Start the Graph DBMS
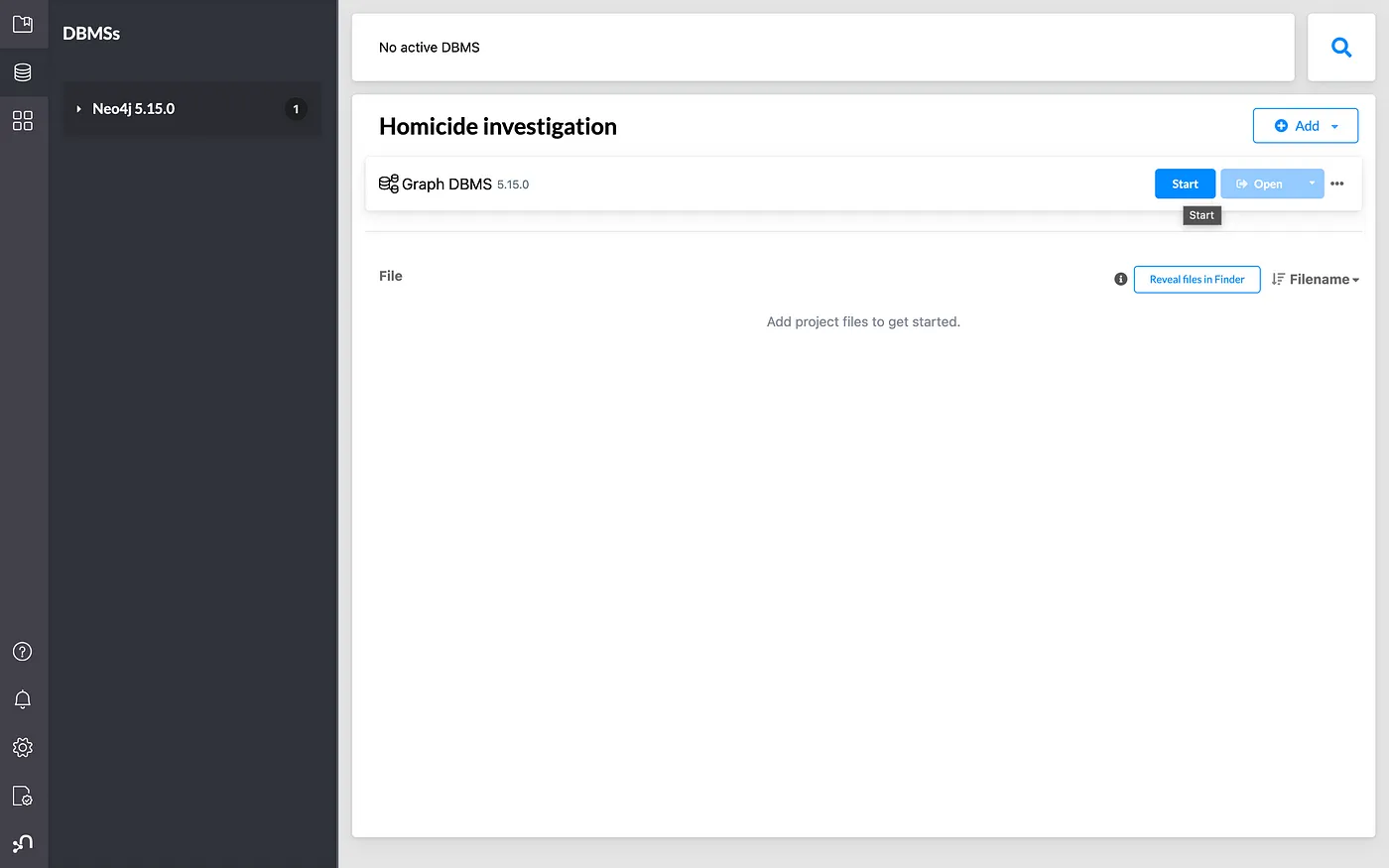 coord(1185,184)
